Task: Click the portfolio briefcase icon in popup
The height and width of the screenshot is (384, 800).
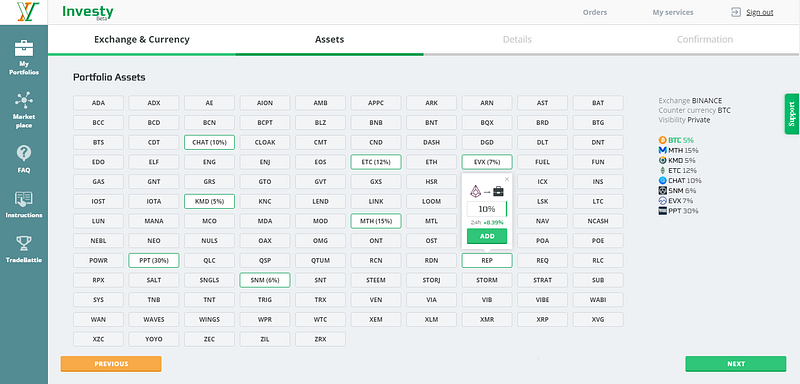Action: pos(498,192)
